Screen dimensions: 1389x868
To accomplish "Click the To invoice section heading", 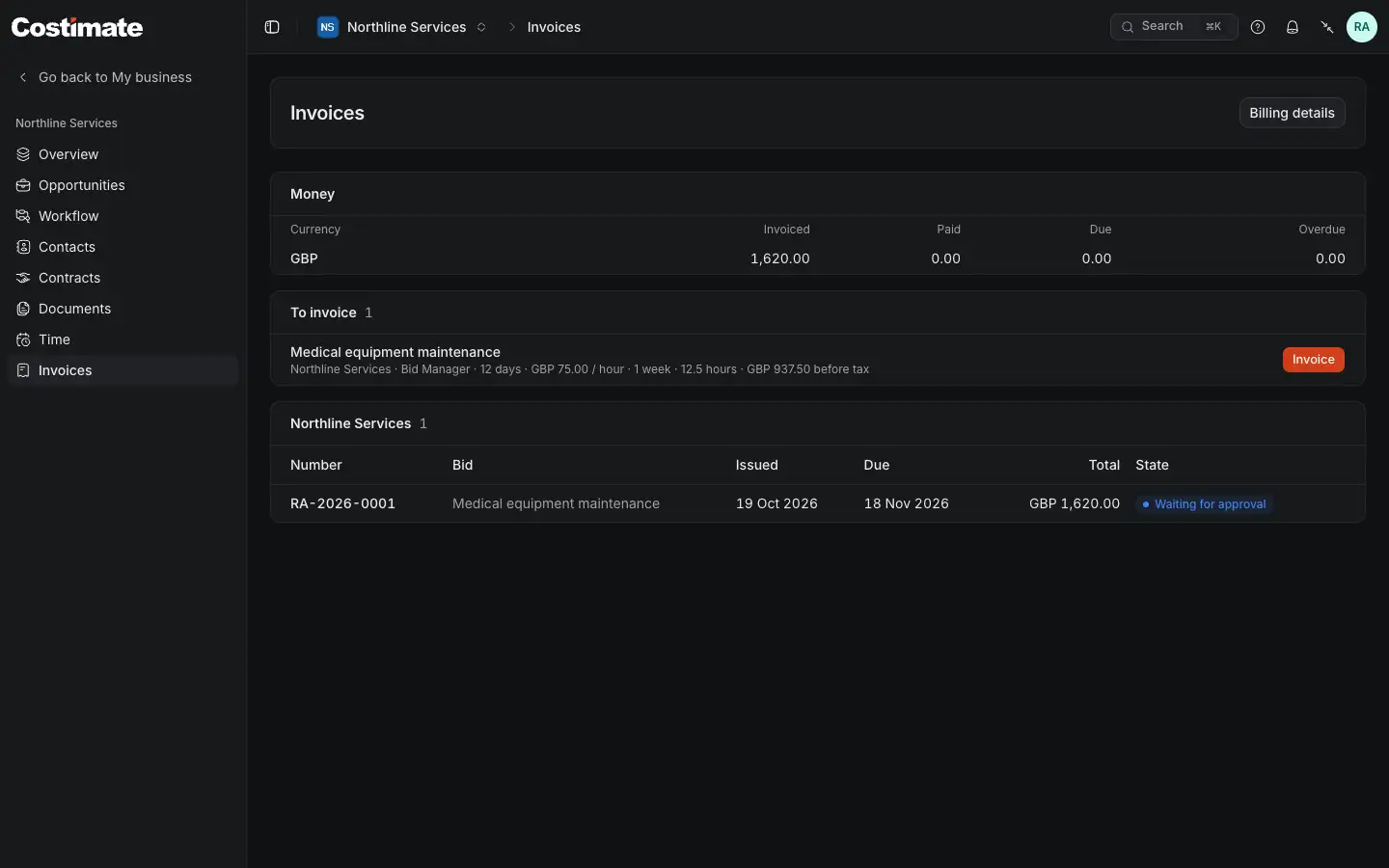I will [x=323, y=312].
